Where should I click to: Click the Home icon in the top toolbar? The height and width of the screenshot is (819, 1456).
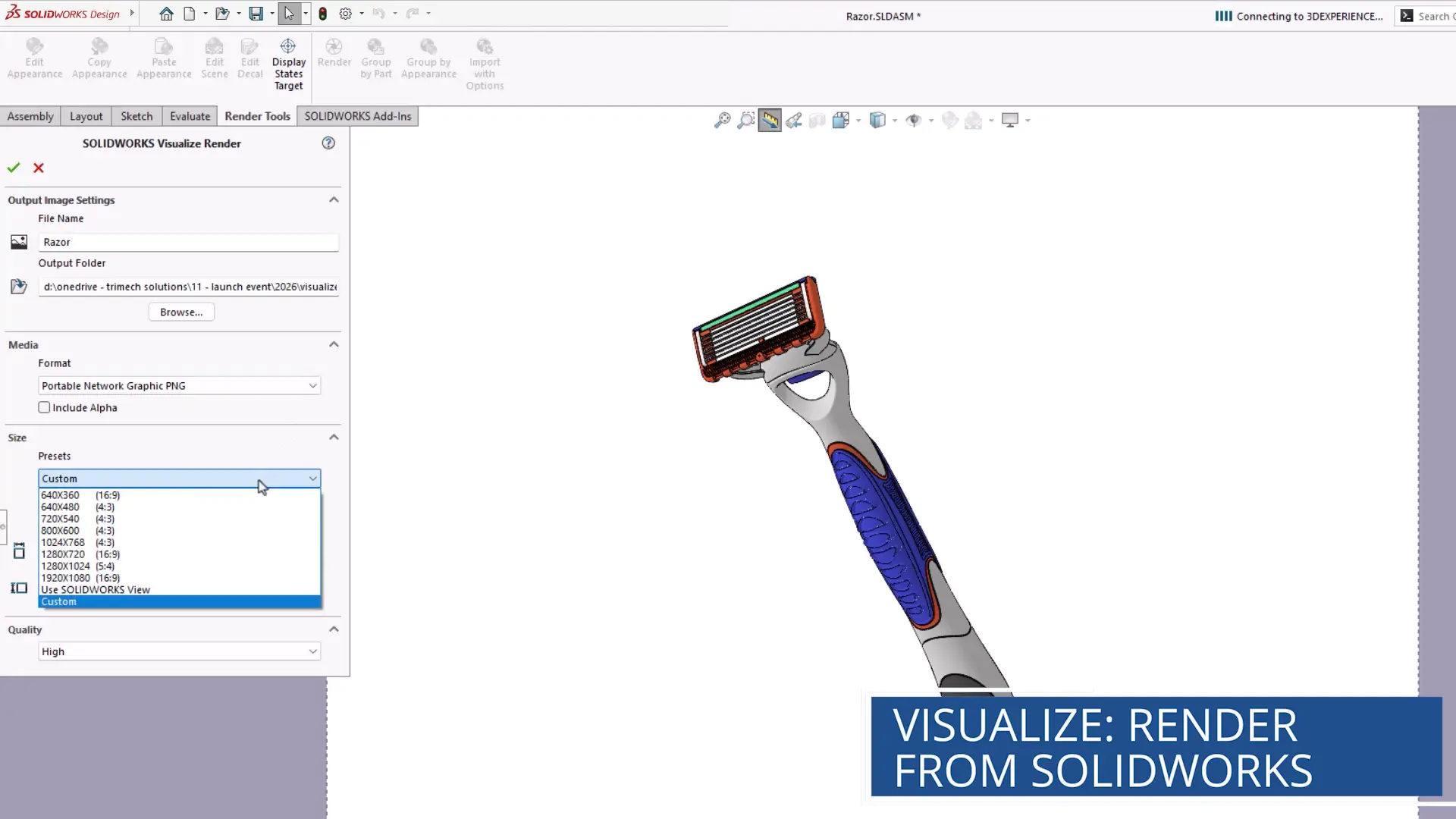pos(166,14)
